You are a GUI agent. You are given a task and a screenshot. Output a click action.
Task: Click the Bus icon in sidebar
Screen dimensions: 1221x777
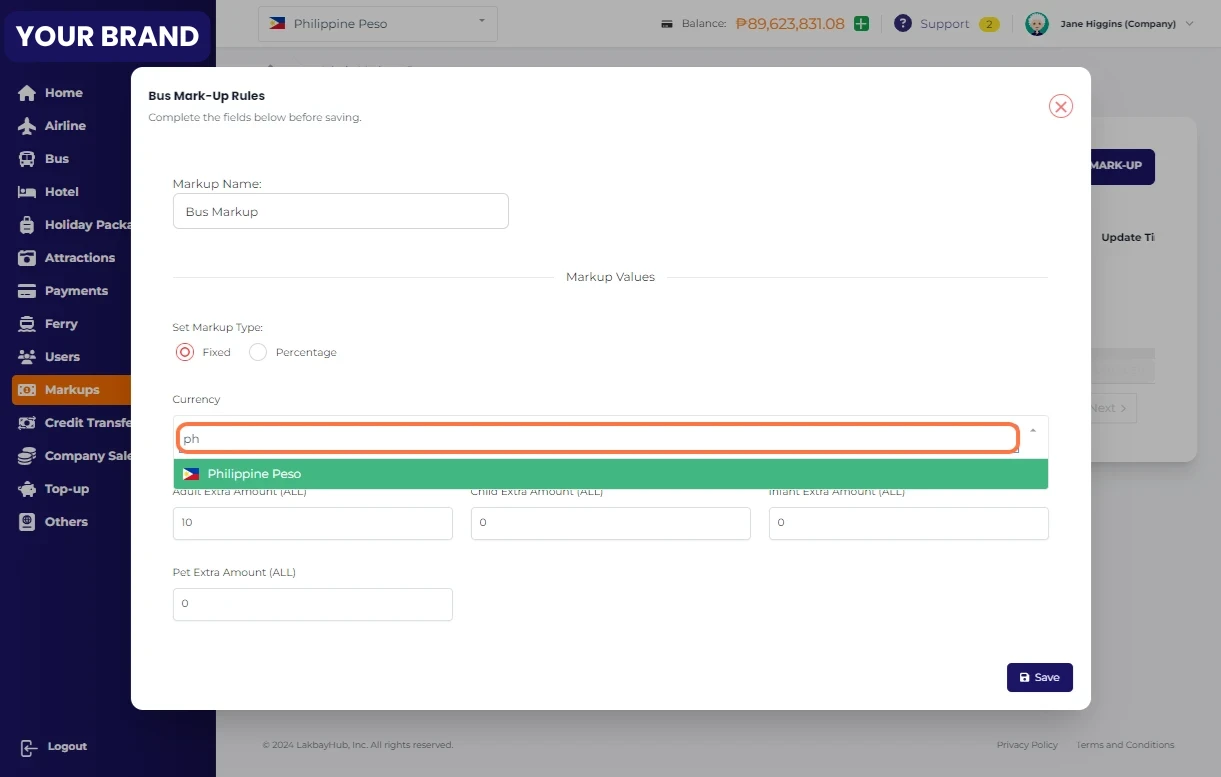pyautogui.click(x=27, y=159)
